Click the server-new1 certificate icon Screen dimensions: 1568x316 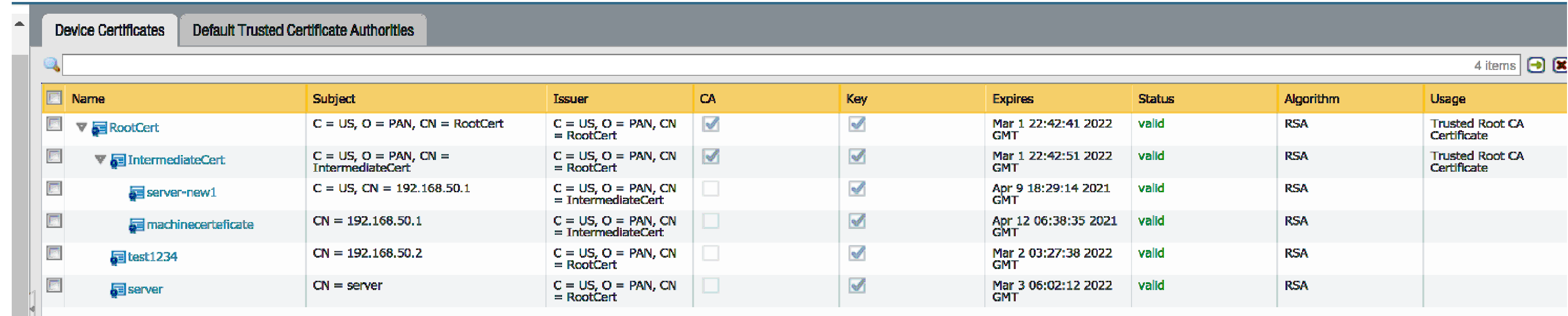click(x=136, y=193)
